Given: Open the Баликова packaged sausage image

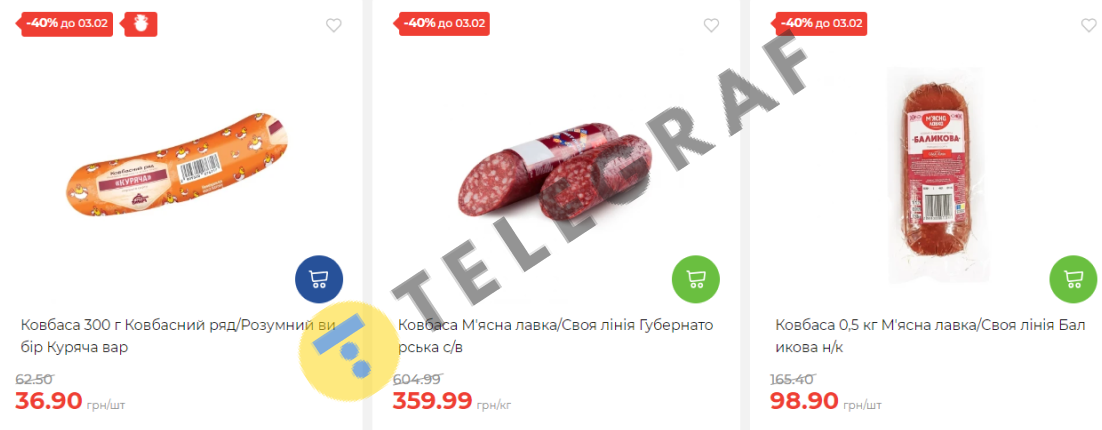Looking at the screenshot, I should click(x=935, y=176).
